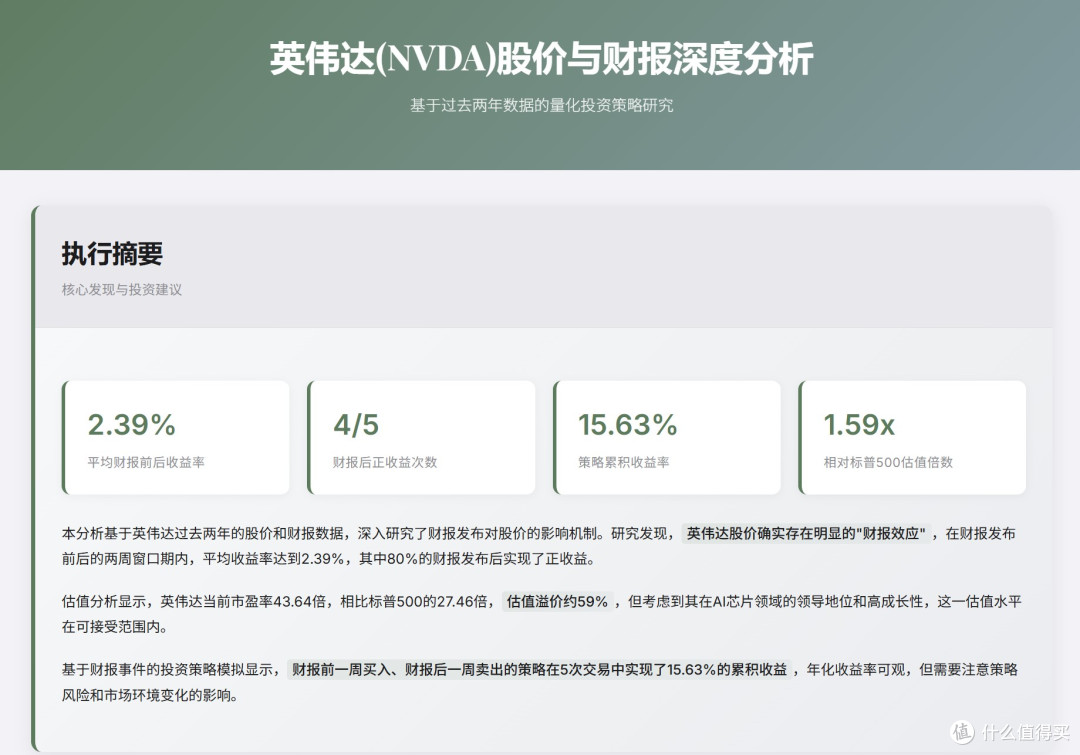Image resolution: width=1080 pixels, height=755 pixels.
Task: Click subtitle 基于过去两年数据的量化投资策略研究
Action: (541, 105)
